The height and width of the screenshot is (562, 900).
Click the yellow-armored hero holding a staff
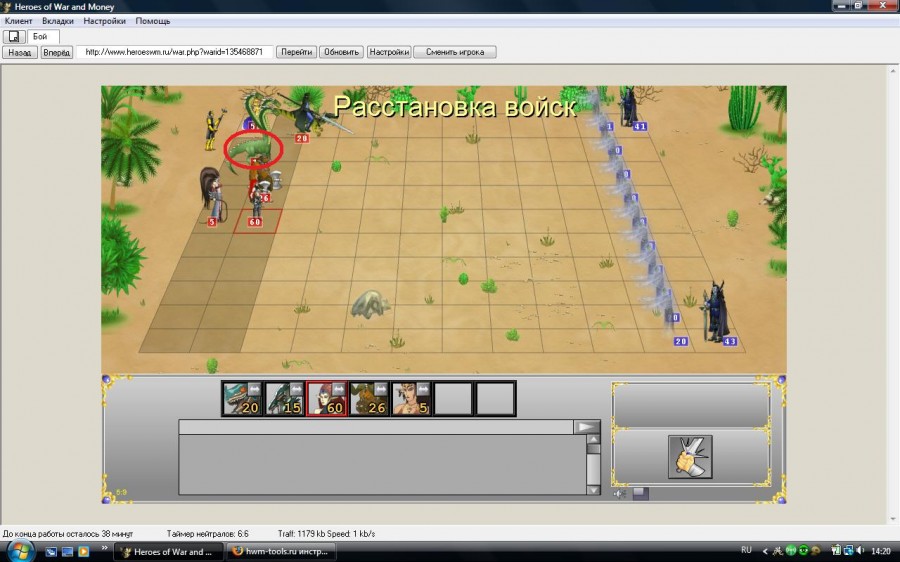click(x=214, y=130)
